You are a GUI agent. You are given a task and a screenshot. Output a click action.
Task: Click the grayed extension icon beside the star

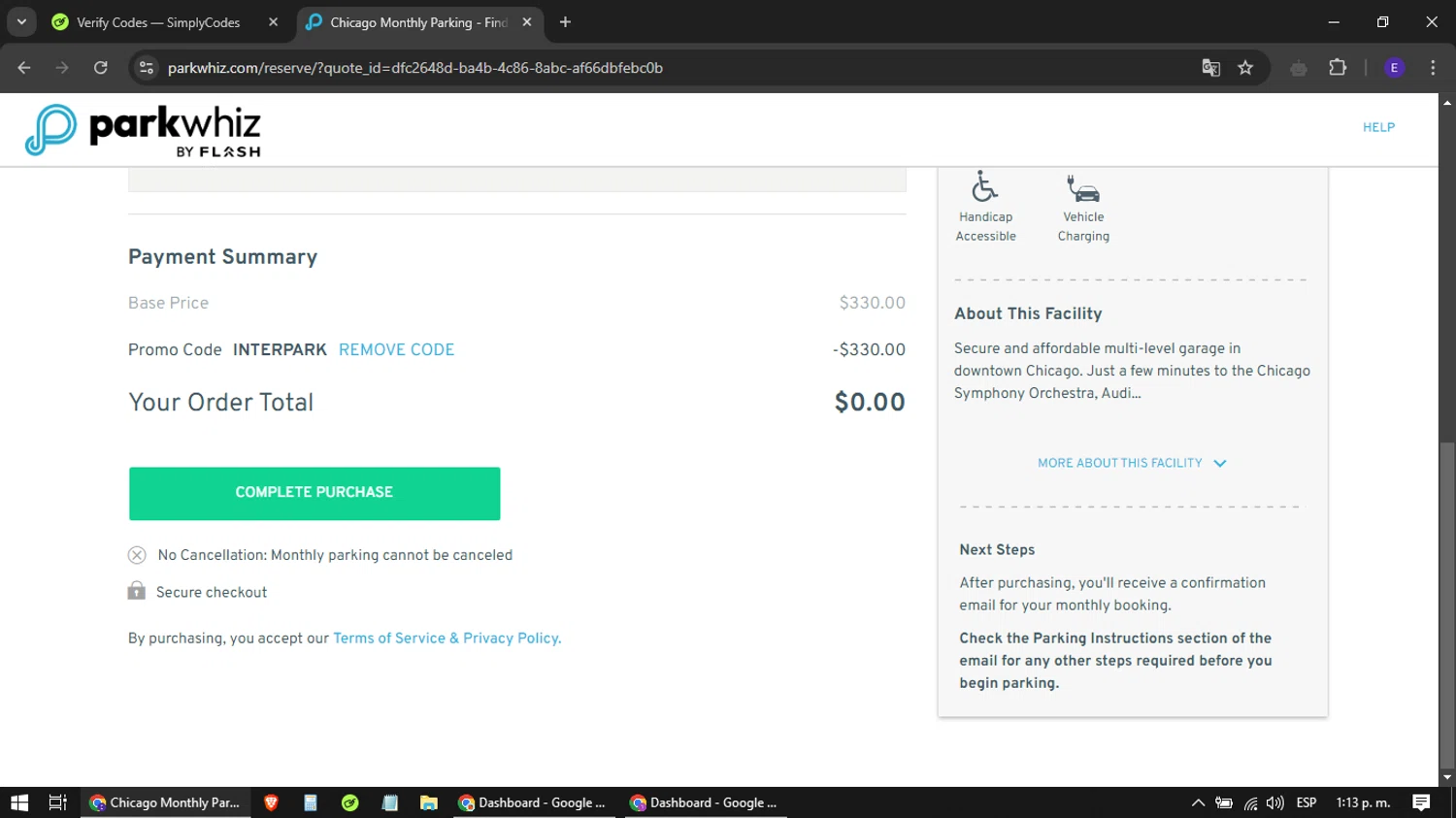[1299, 68]
